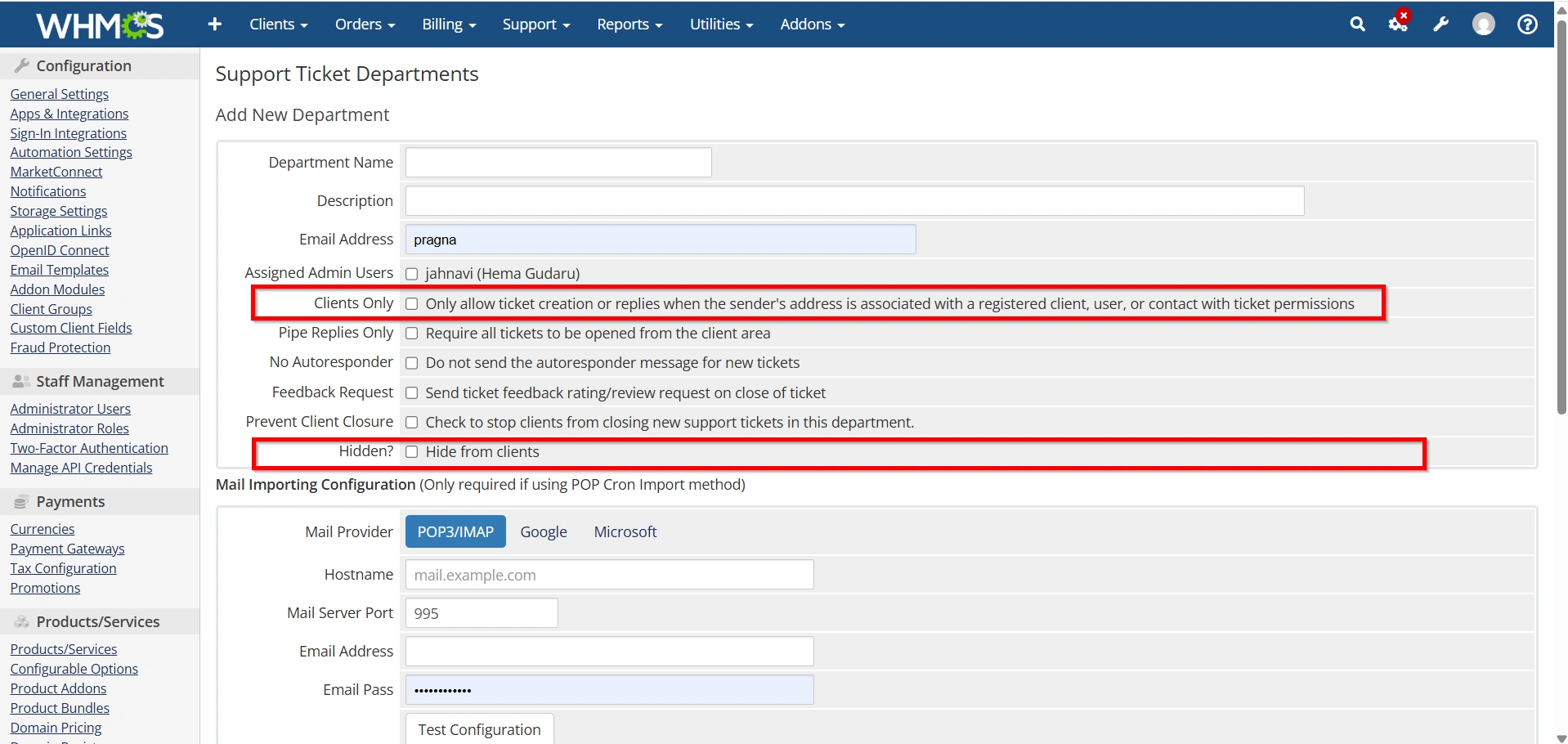This screenshot has width=1568, height=744.
Task: Open Promotions link
Action: (45, 588)
